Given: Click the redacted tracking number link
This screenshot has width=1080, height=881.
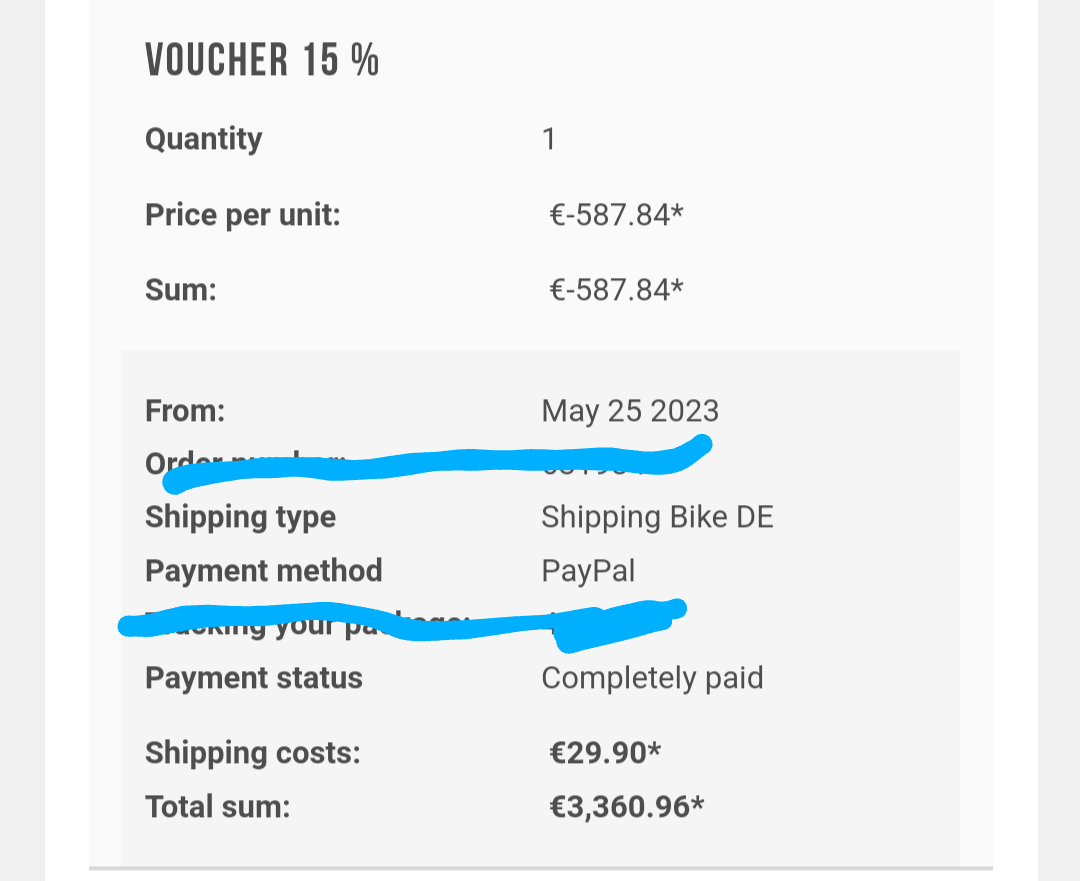Looking at the screenshot, I should tap(613, 625).
